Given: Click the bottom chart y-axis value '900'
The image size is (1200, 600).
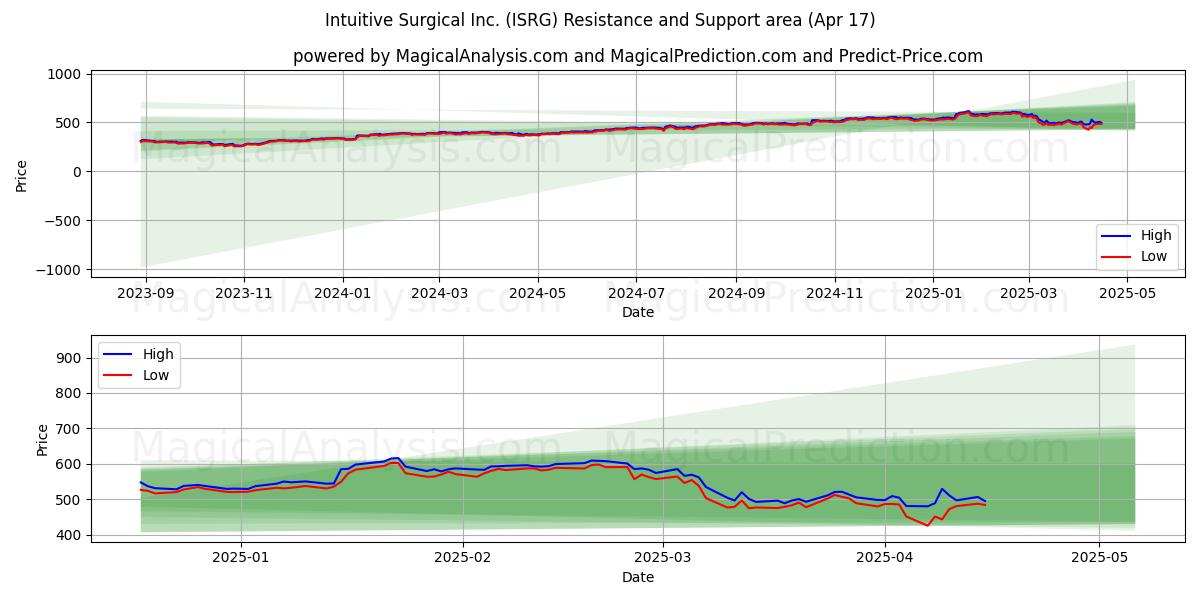Looking at the screenshot, I should point(70,358).
